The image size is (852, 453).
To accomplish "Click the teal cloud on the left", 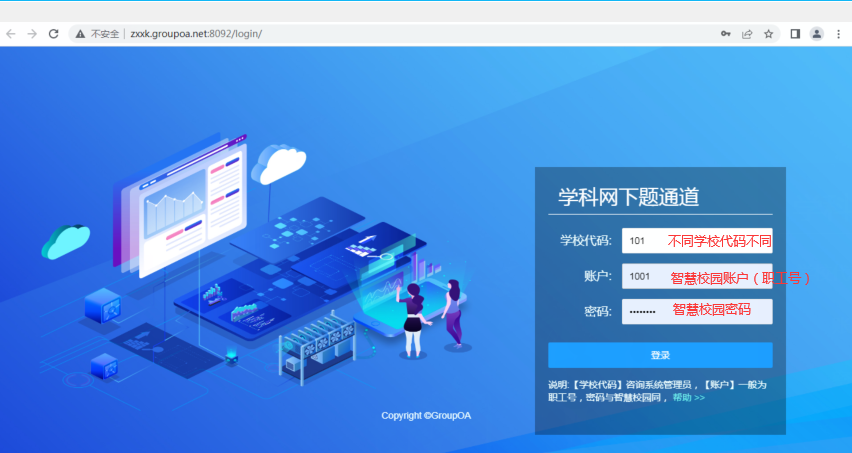I will [67, 240].
